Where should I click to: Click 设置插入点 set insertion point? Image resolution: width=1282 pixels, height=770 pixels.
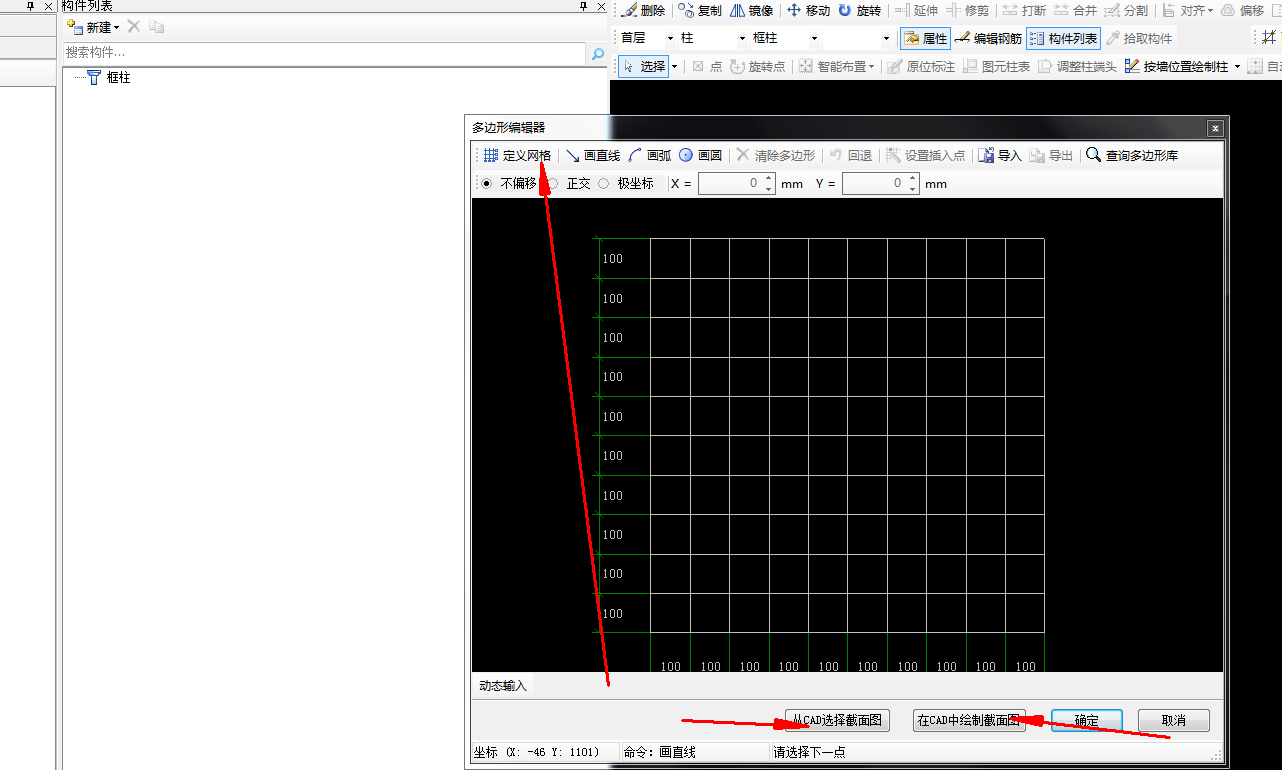(926, 156)
